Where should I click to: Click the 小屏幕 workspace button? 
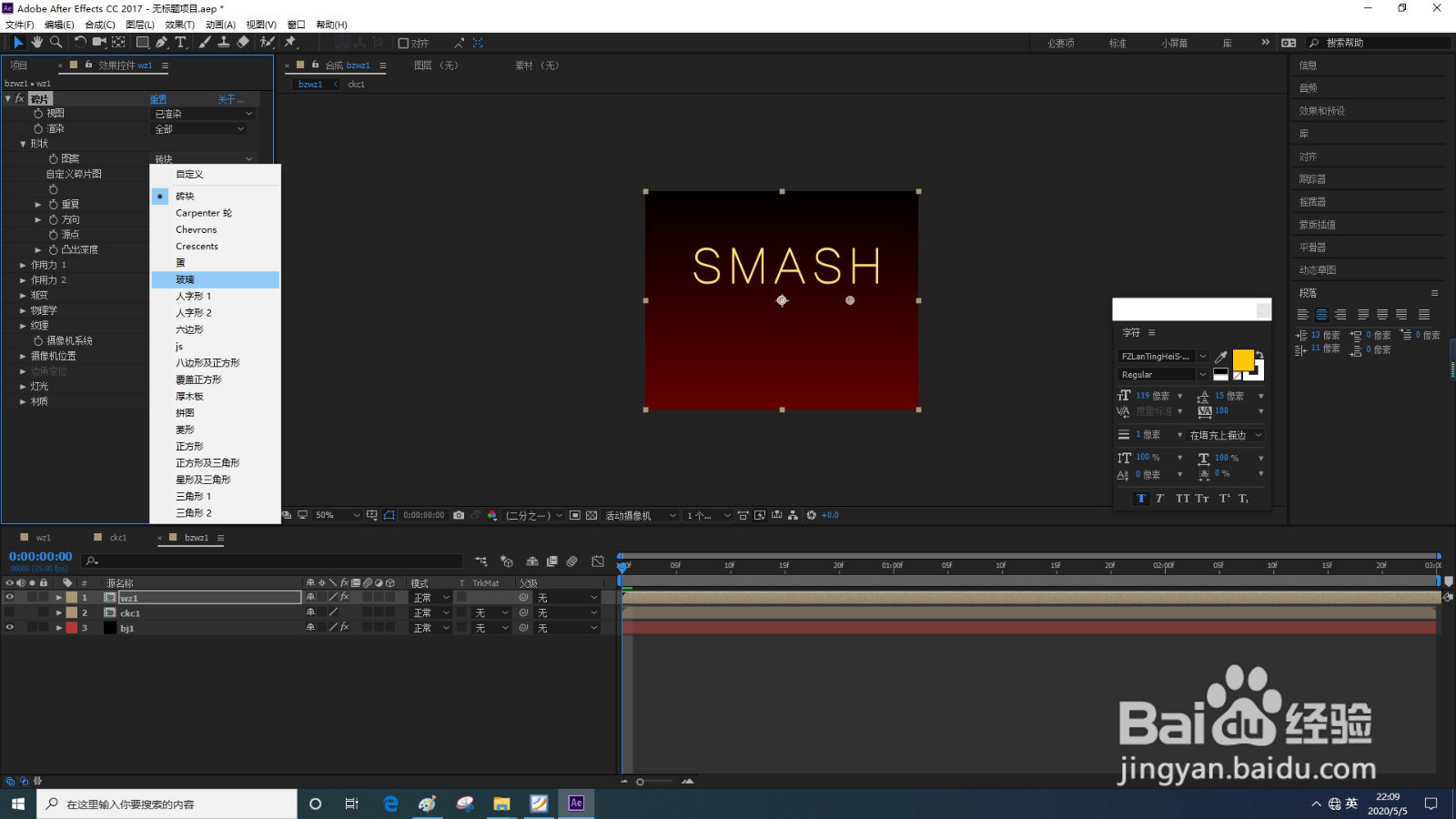point(1174,43)
